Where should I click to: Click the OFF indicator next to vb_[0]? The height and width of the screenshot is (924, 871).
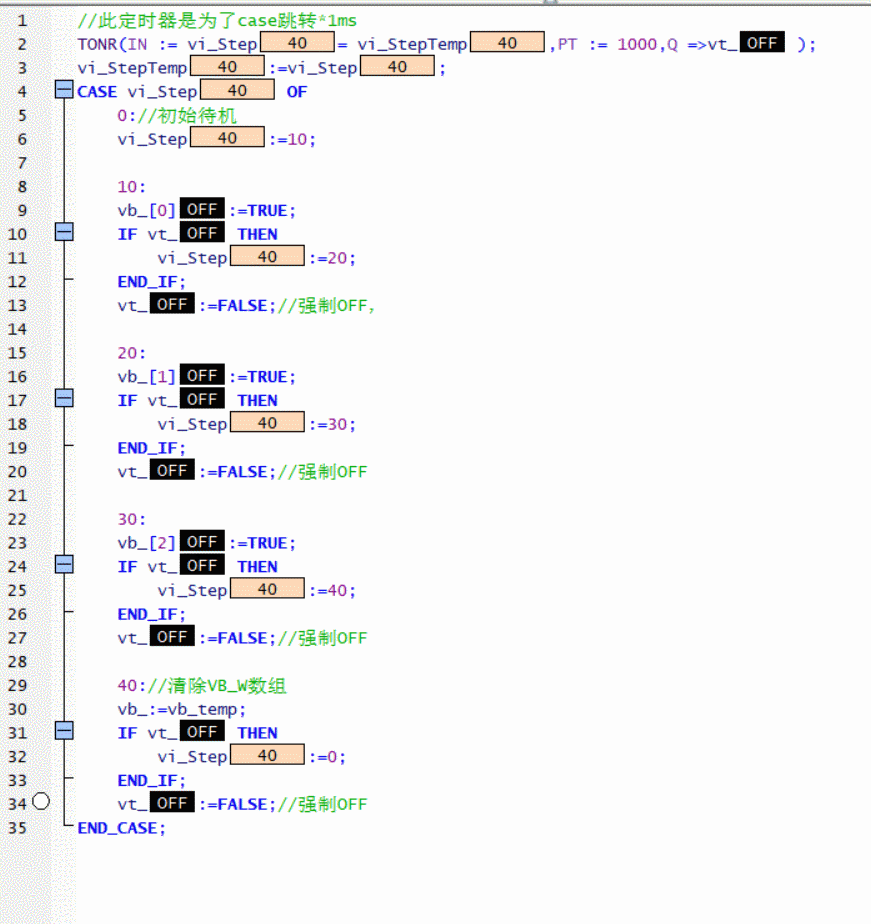point(203,209)
